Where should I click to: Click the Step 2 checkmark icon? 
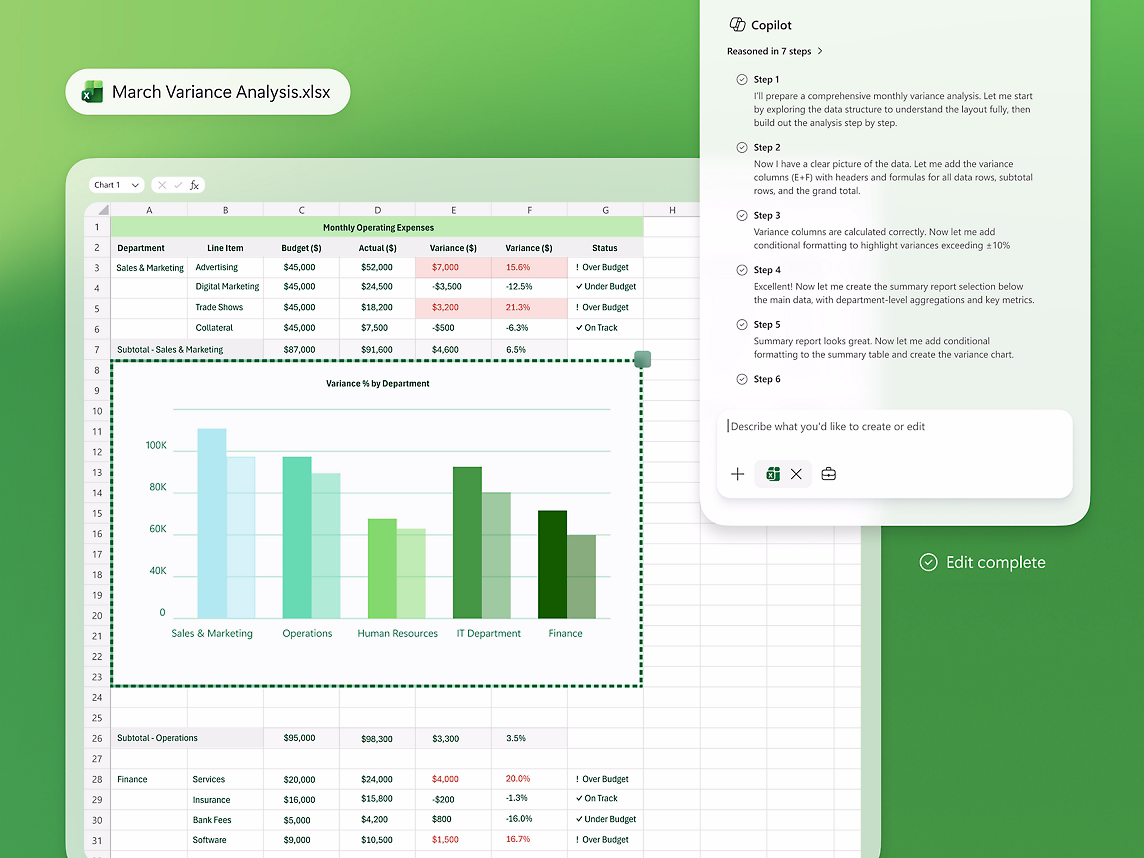(742, 147)
